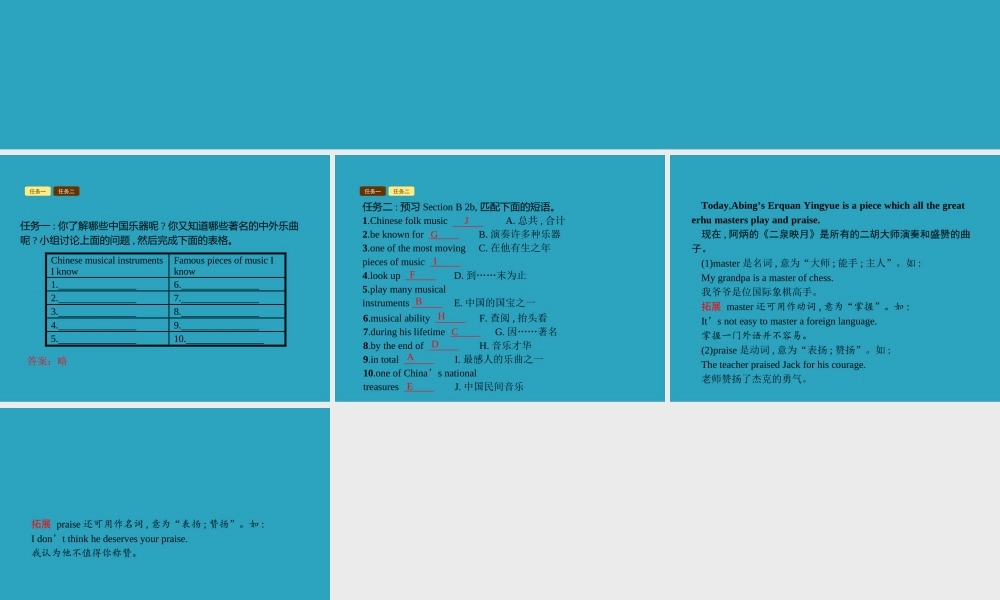Click option 'H. 音乐才华'
Image resolution: width=1000 pixels, height=600 pixels.
(x=505, y=346)
